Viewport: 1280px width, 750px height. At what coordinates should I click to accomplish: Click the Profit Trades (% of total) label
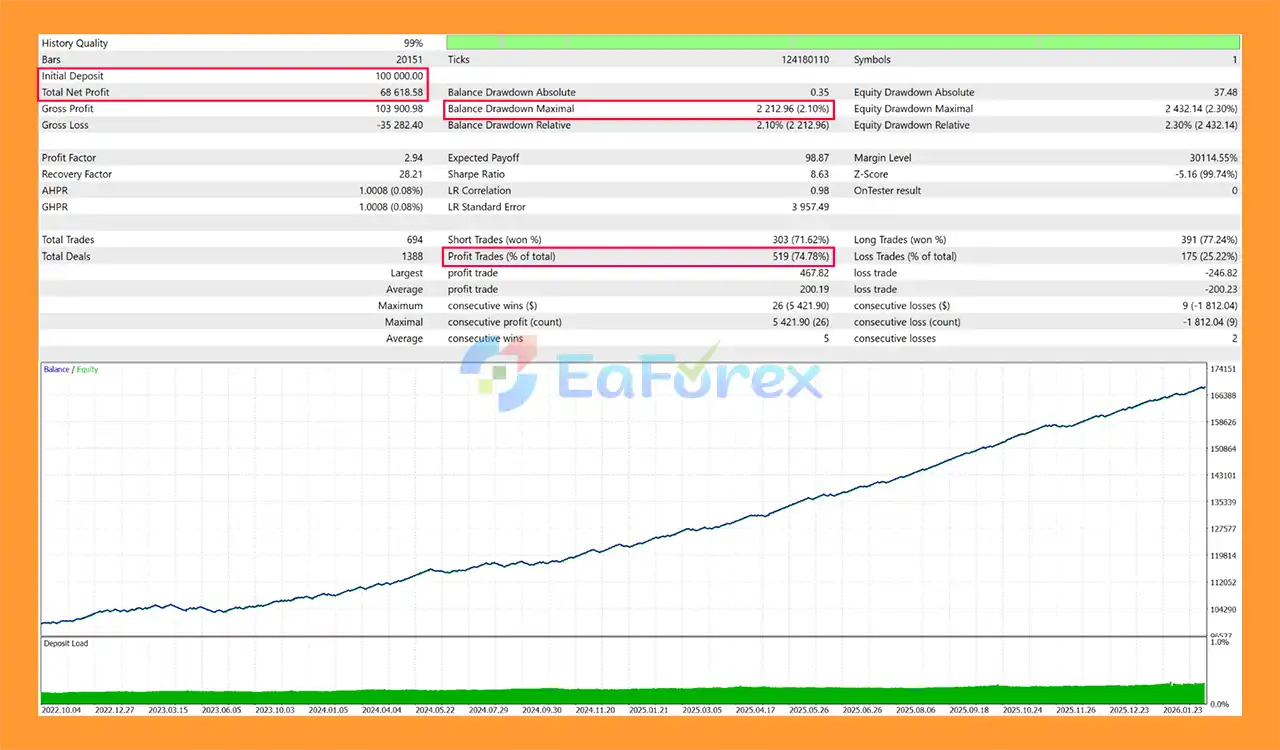point(501,256)
